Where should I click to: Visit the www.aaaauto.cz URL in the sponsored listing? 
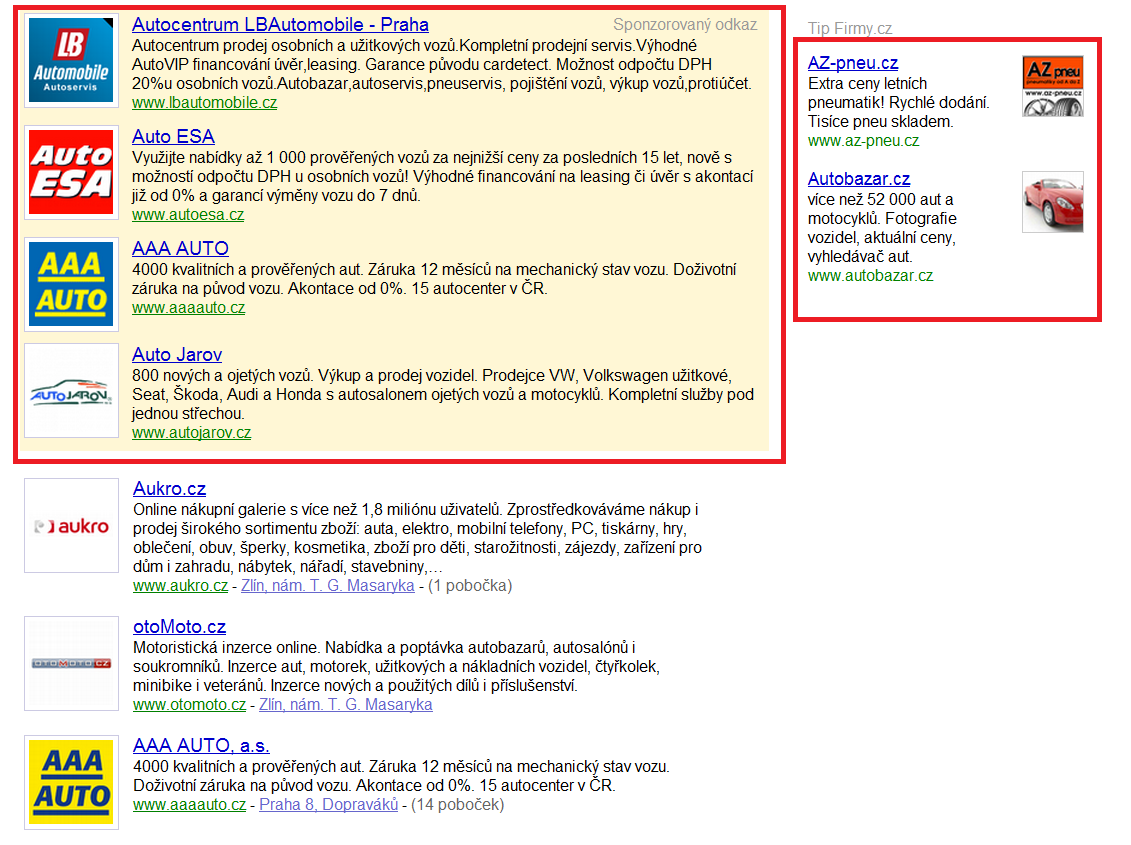pyautogui.click(x=188, y=307)
